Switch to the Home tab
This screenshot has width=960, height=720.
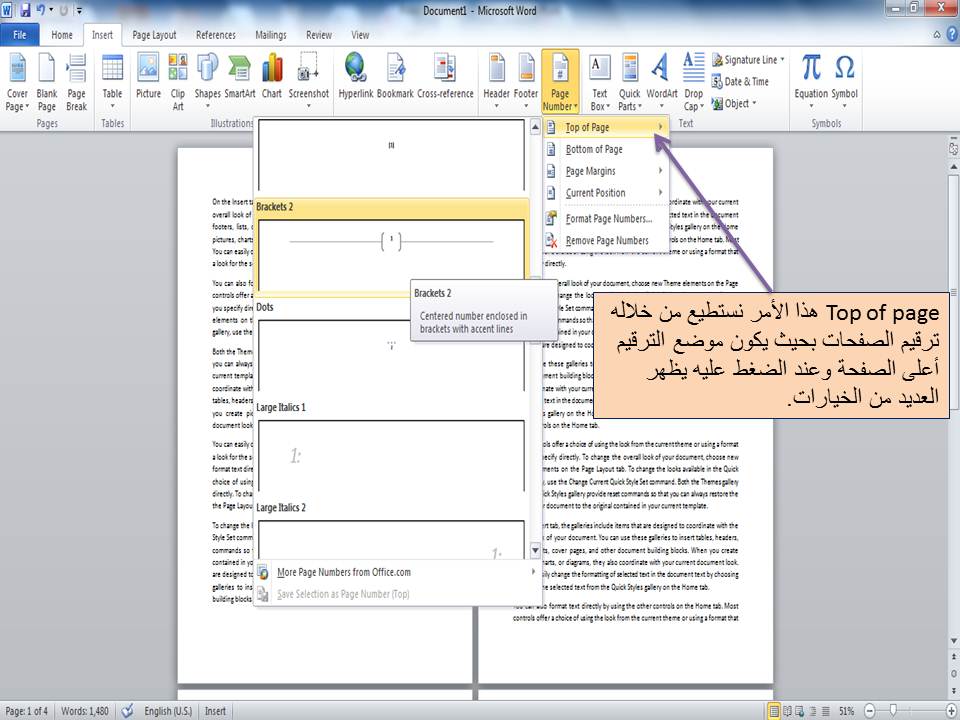tap(62, 35)
